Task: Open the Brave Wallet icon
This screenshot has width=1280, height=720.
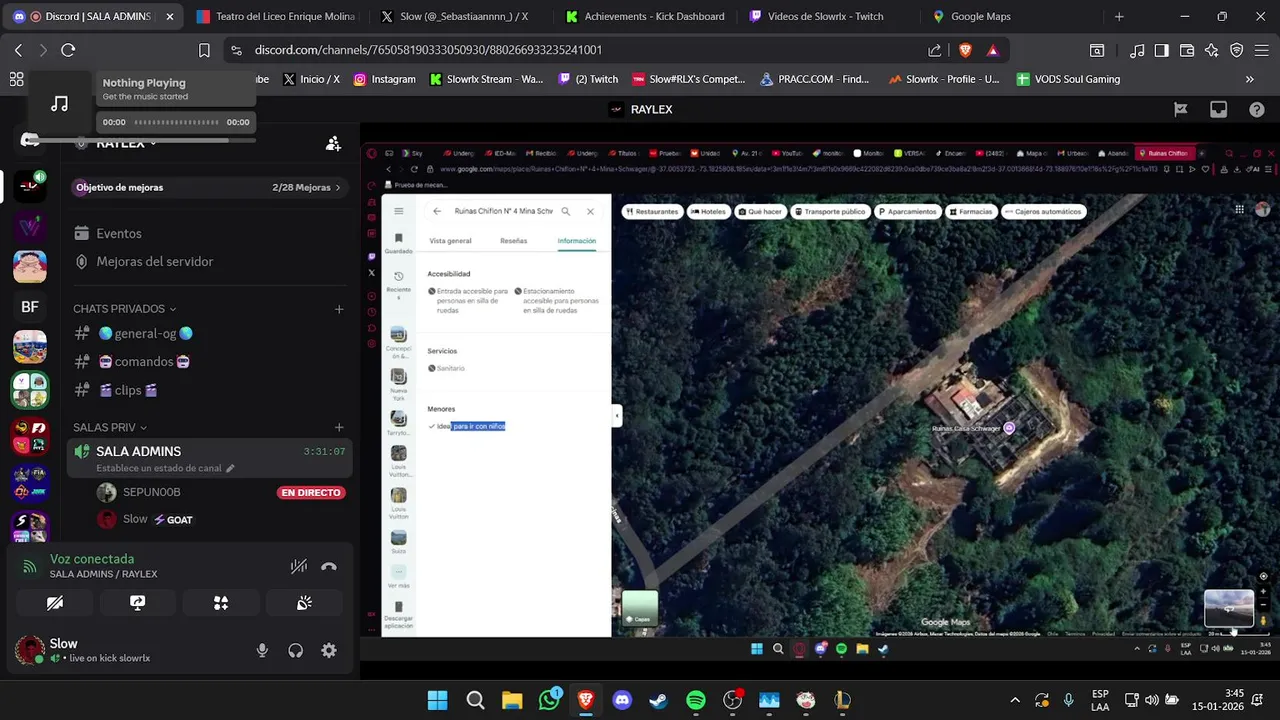Action: (x=1186, y=50)
